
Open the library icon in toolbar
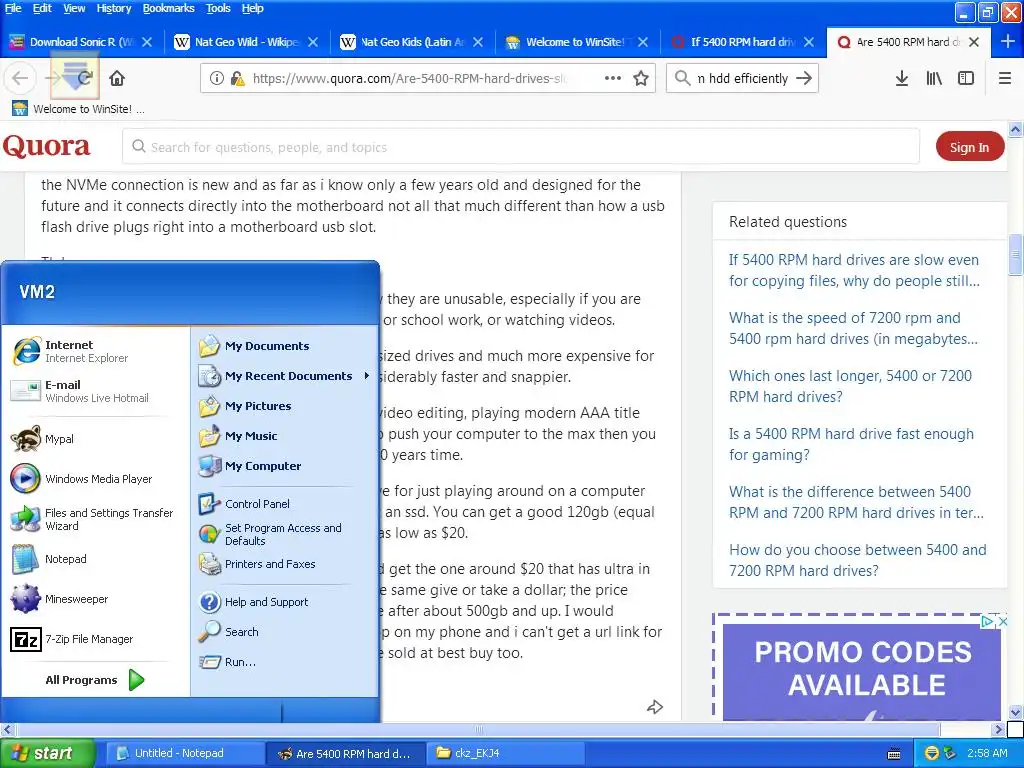point(934,78)
